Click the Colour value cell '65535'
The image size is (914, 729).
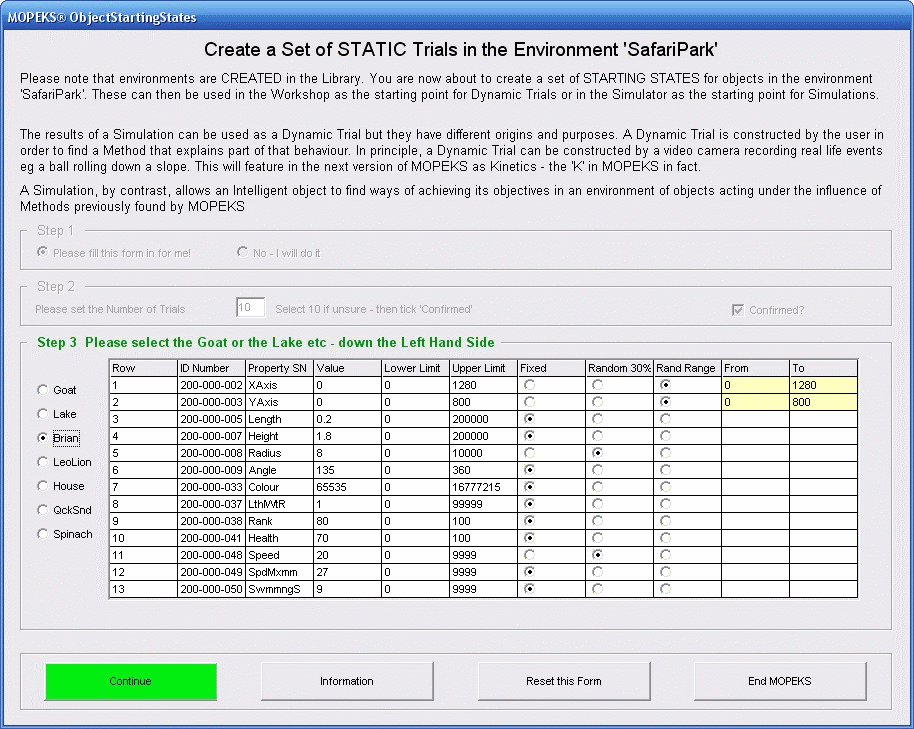coord(347,487)
